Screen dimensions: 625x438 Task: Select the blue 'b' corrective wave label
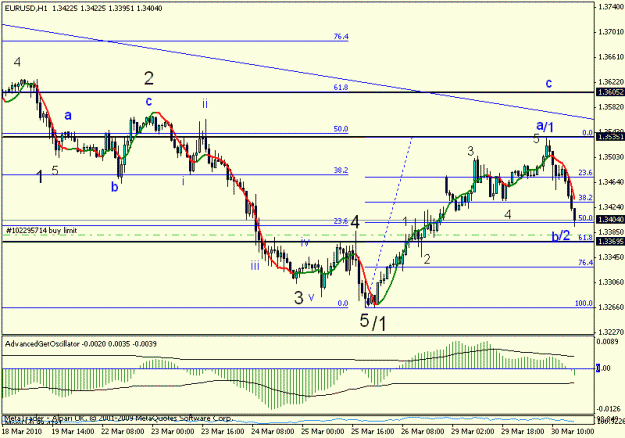click(x=115, y=187)
